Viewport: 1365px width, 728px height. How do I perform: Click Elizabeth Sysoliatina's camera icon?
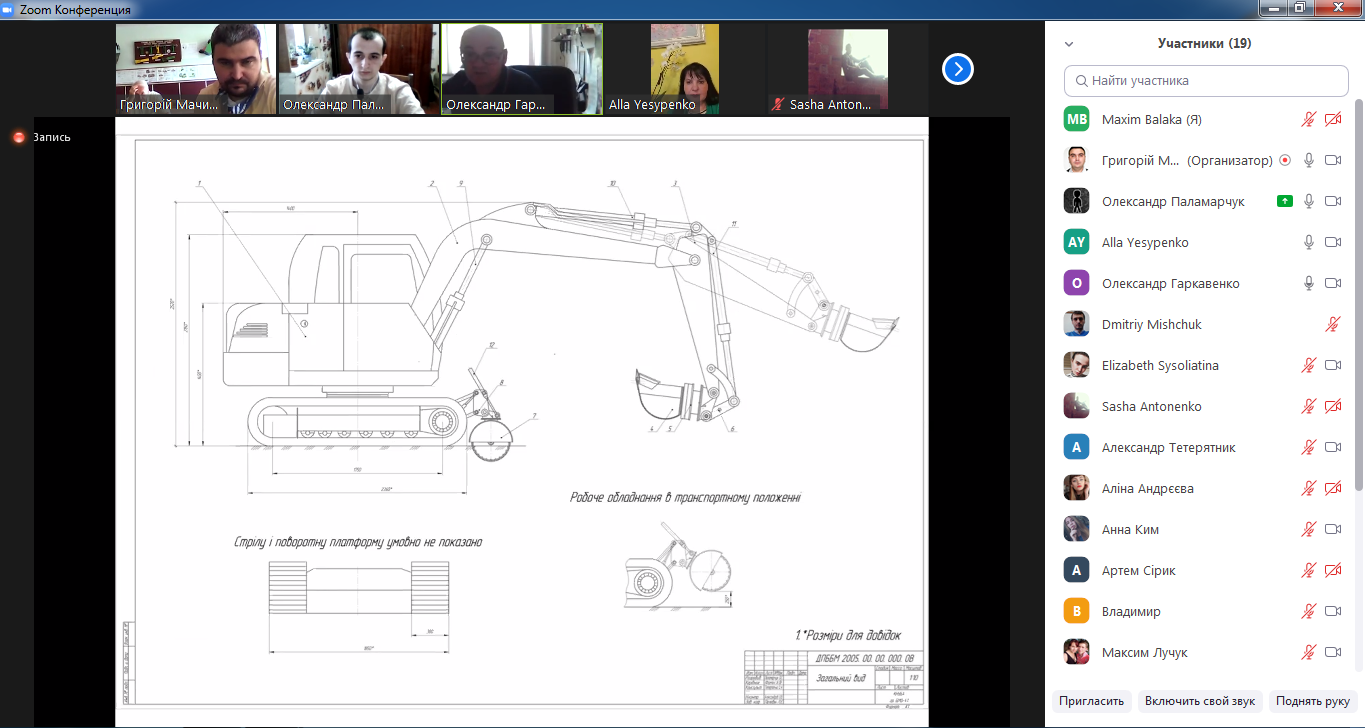pos(1333,365)
